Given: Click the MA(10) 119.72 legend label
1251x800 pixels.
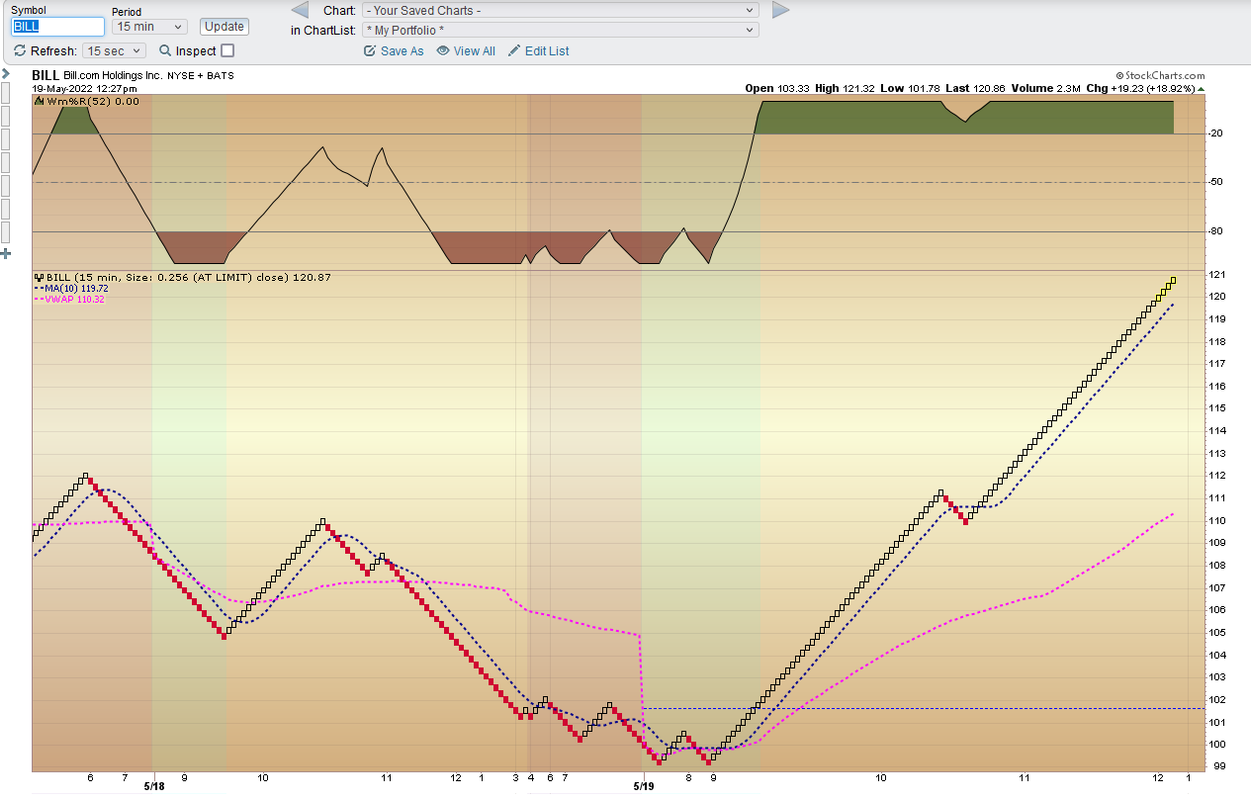Looking at the screenshot, I should coord(76,288).
